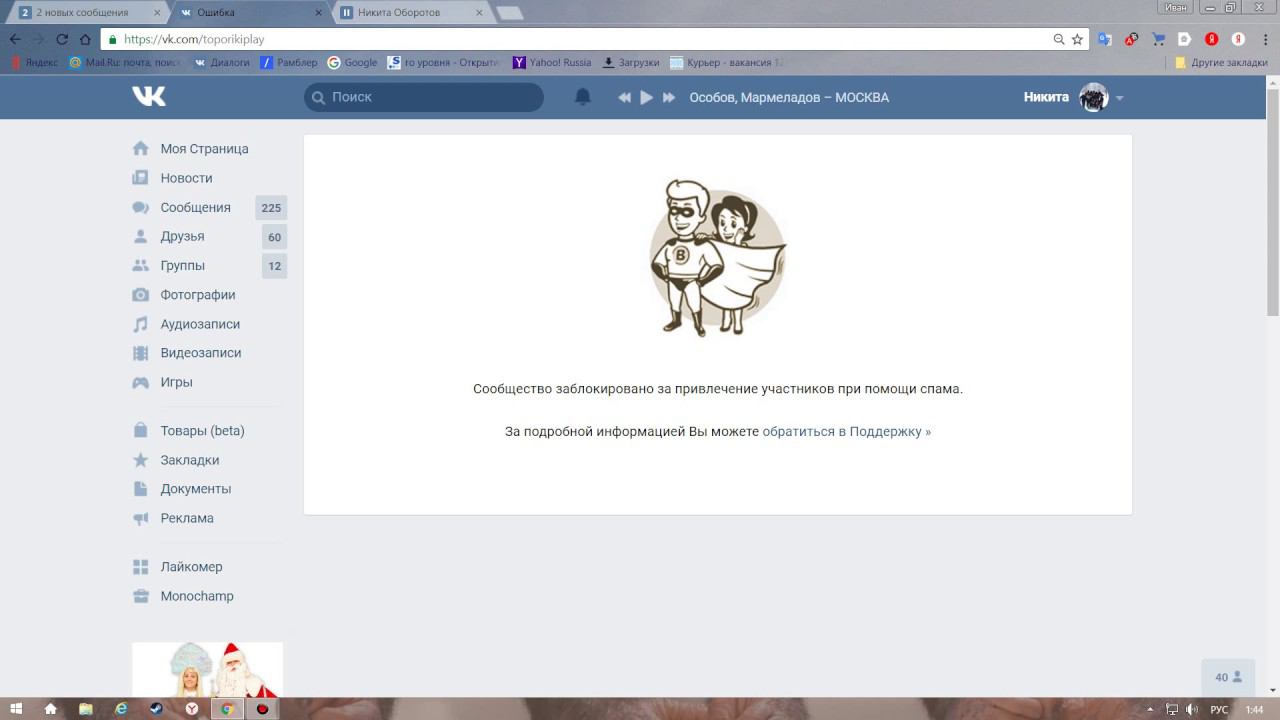Open the Windows Start menu
Image resolution: width=1280 pixels, height=720 pixels.
[15, 709]
